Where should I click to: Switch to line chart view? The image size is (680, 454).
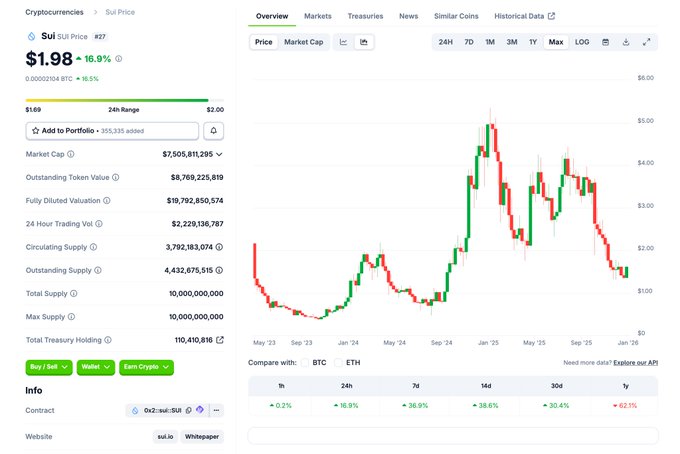pyautogui.click(x=343, y=42)
